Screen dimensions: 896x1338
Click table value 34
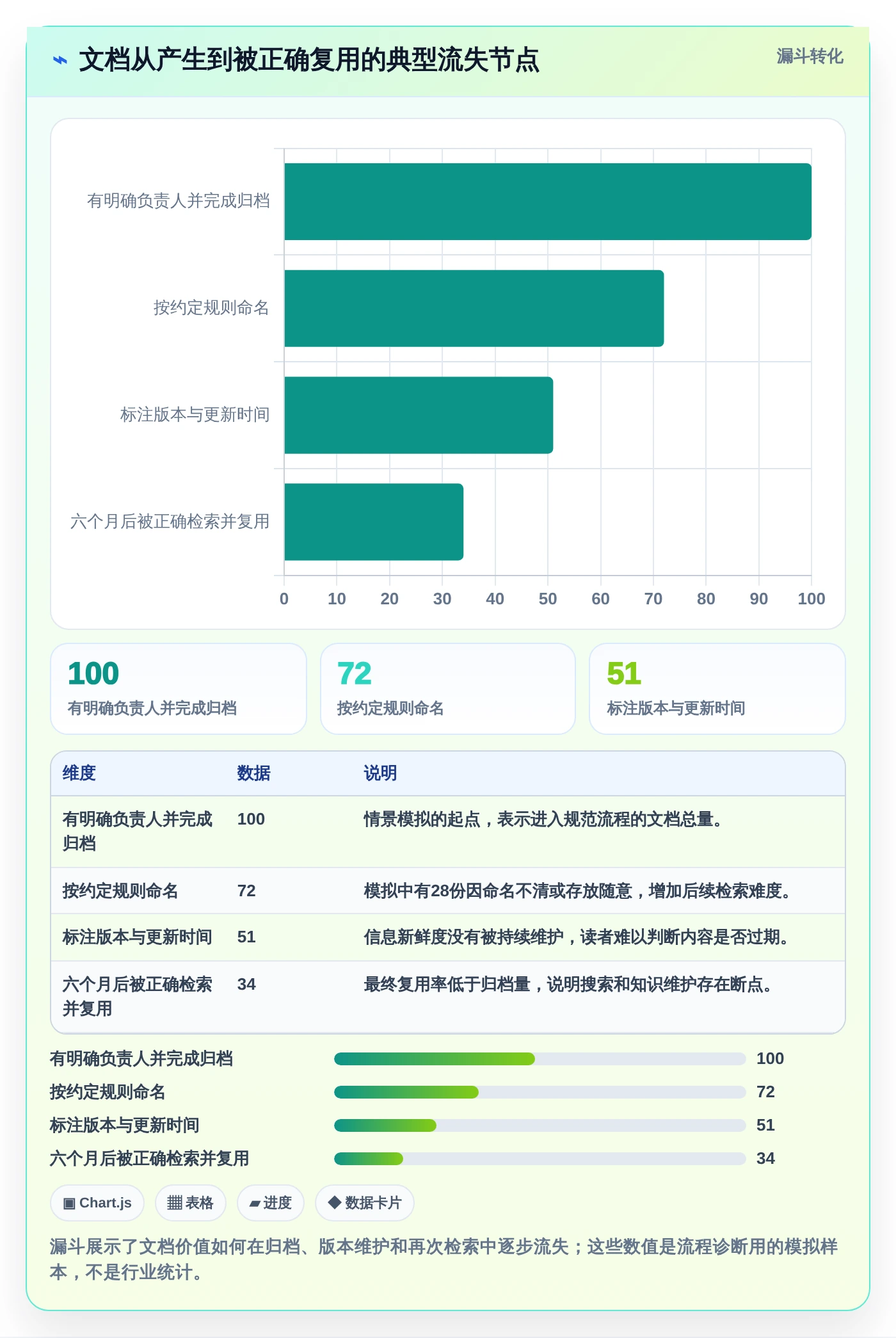[246, 985]
